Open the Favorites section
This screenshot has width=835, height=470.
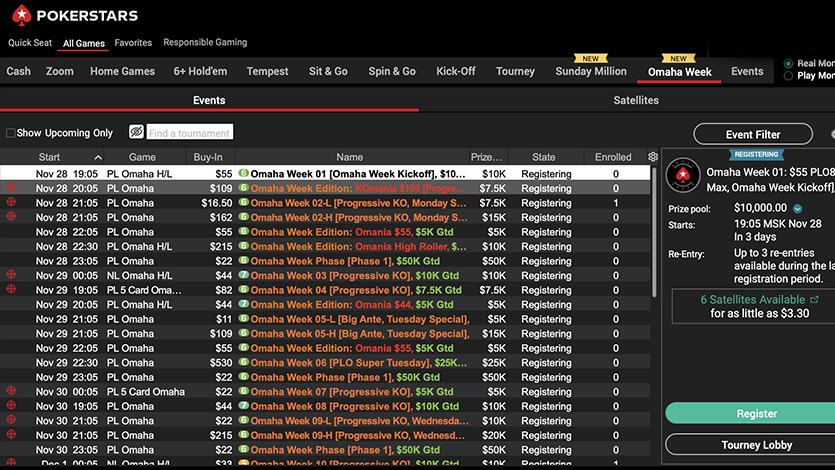pos(133,43)
